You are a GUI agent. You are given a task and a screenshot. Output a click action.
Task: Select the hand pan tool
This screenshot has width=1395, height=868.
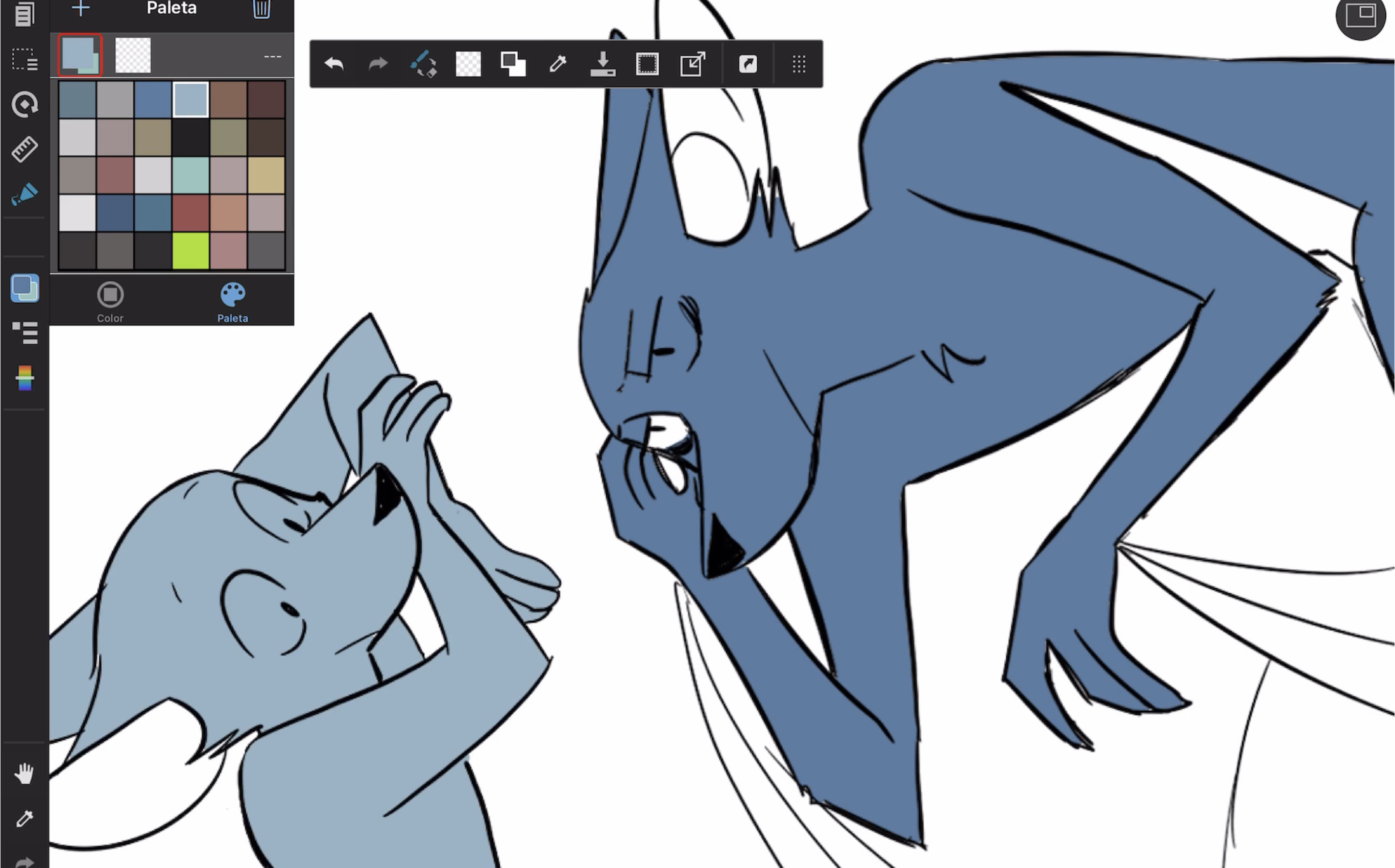(25, 774)
